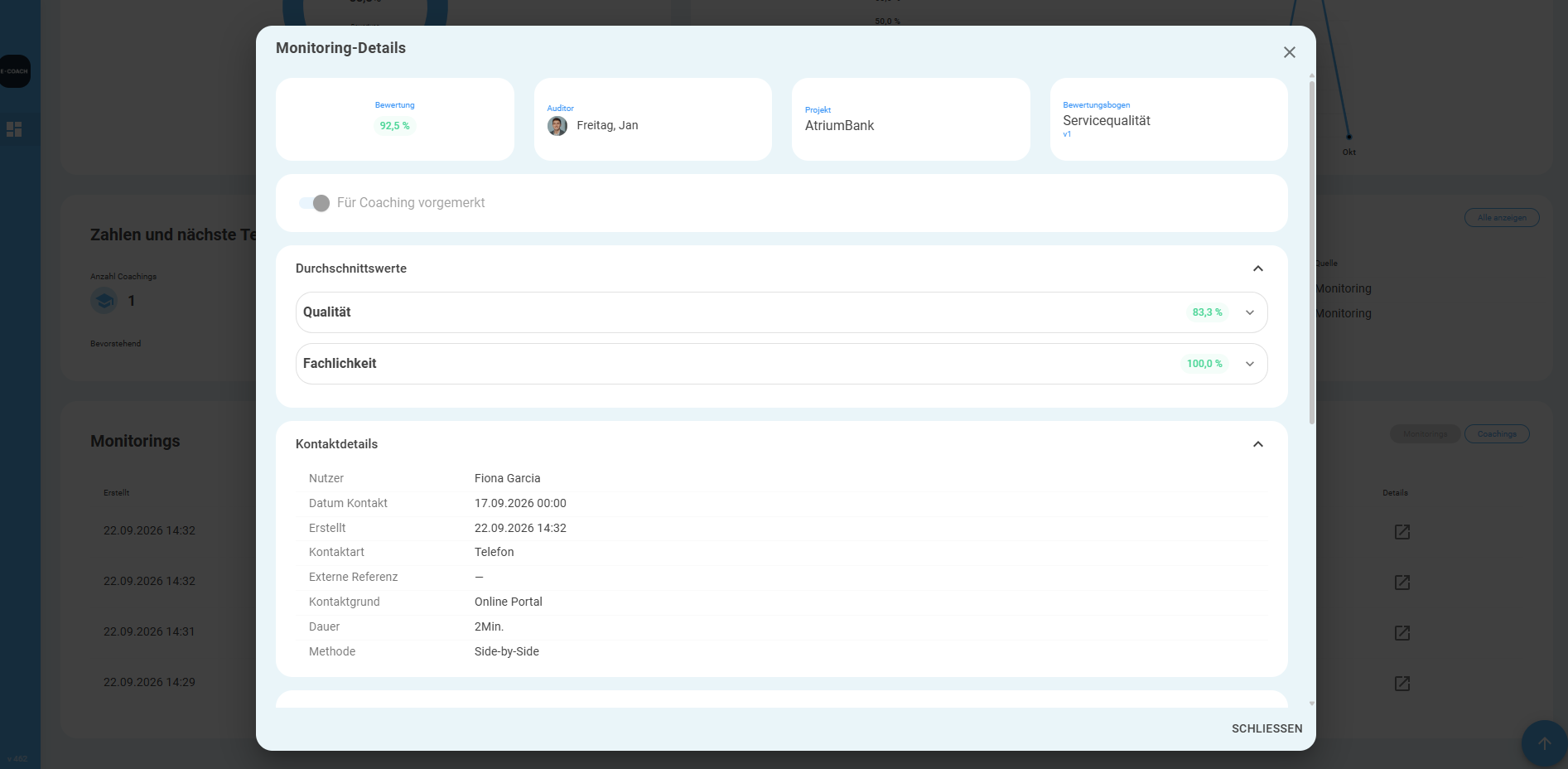Click the 22.09.2026 14:31 table row date
The width and height of the screenshot is (1568, 769).
tap(149, 631)
